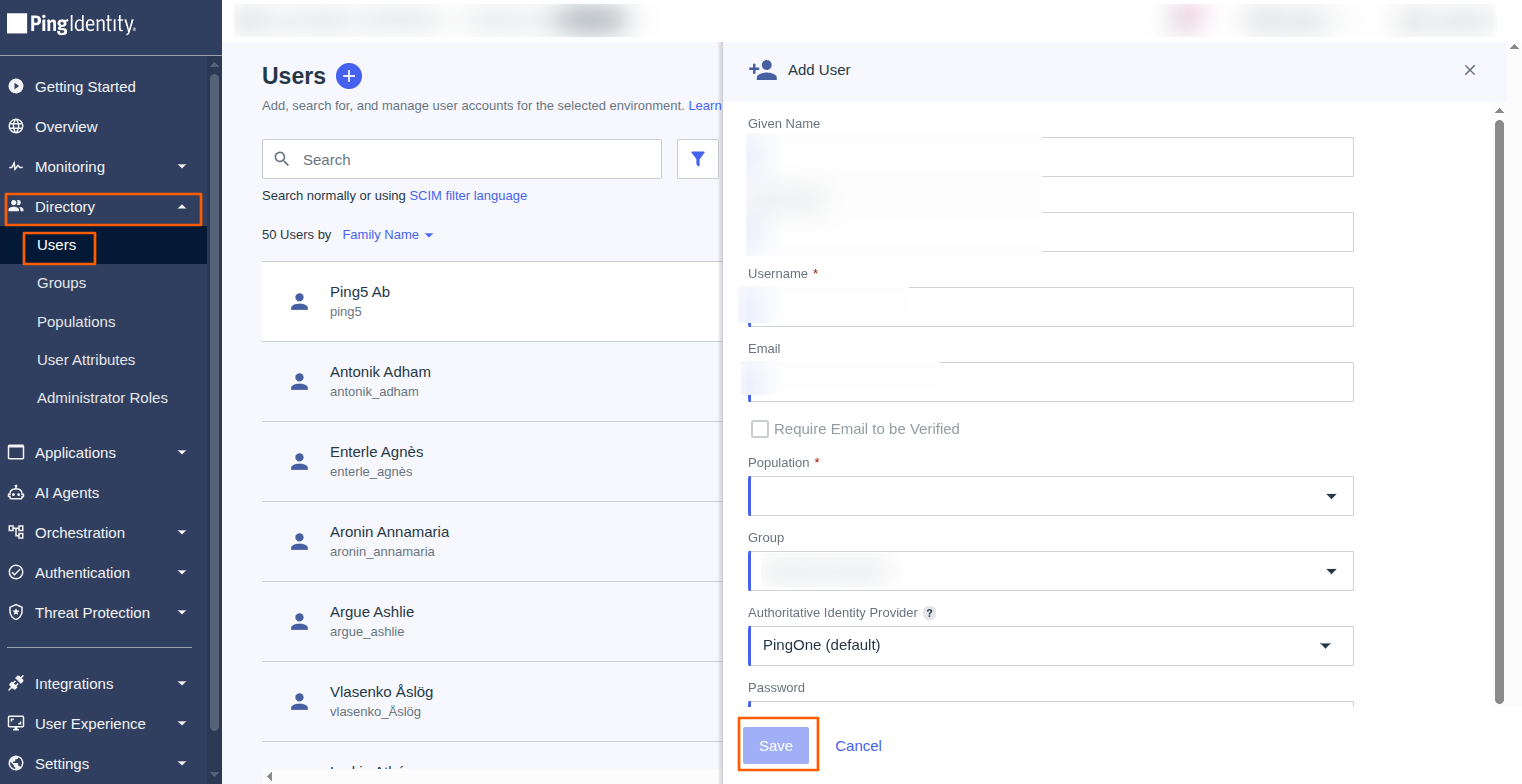Close the Add User panel

pyautogui.click(x=1470, y=70)
